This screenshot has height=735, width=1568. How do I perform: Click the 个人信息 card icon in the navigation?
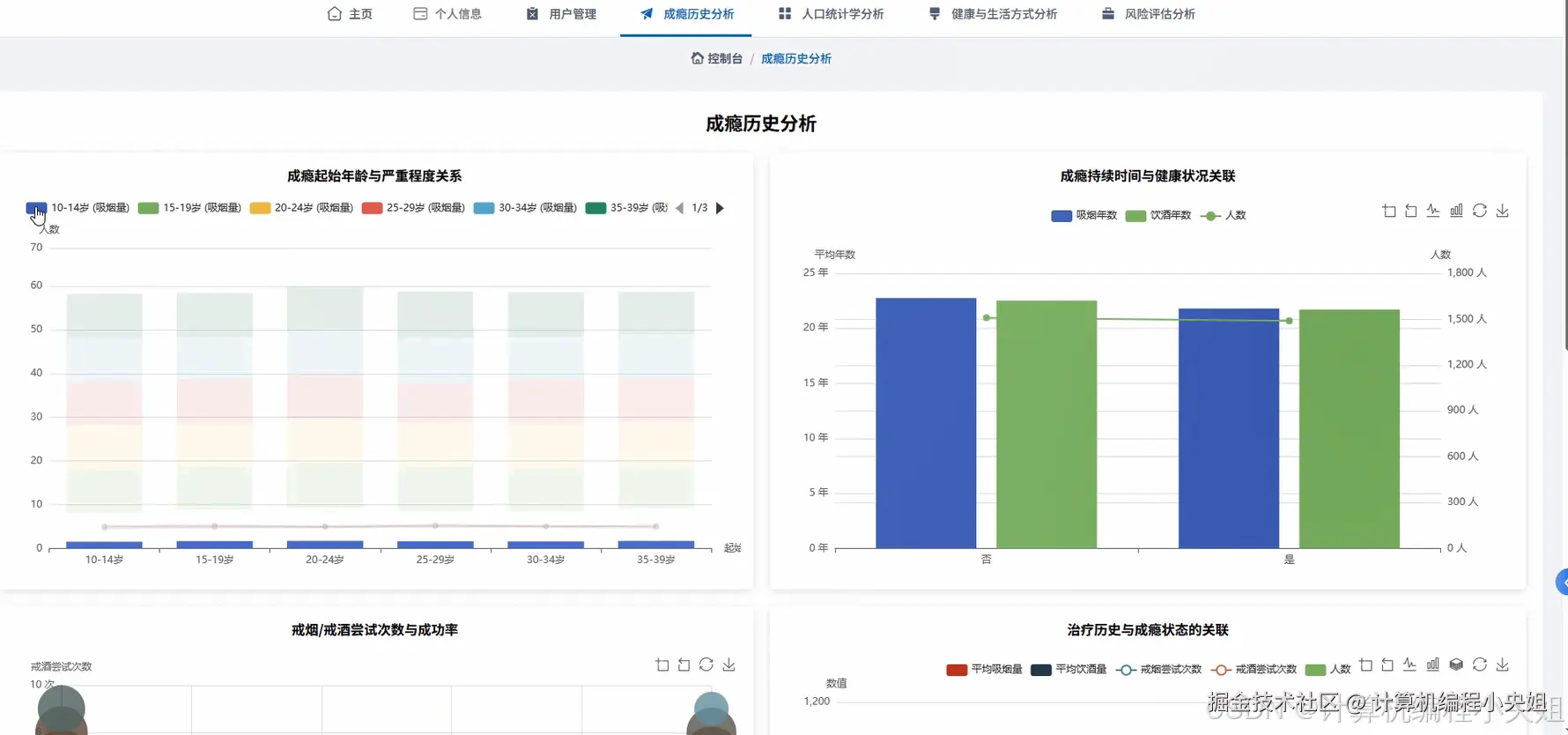pos(420,14)
